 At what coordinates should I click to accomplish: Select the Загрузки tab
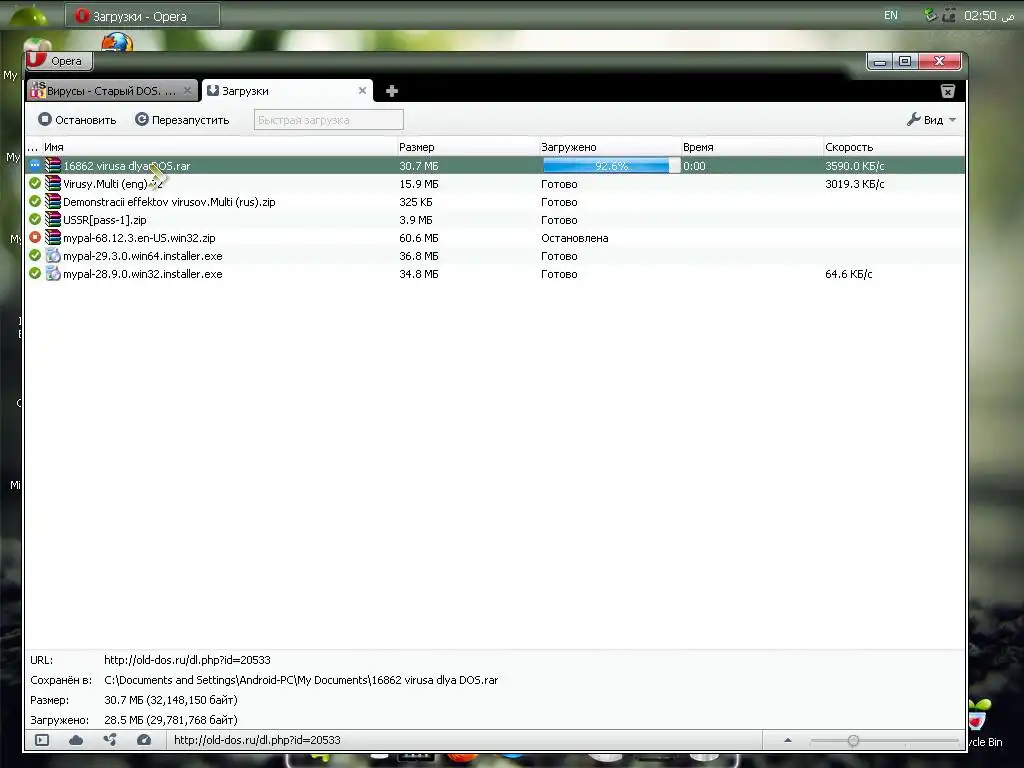tap(287, 91)
